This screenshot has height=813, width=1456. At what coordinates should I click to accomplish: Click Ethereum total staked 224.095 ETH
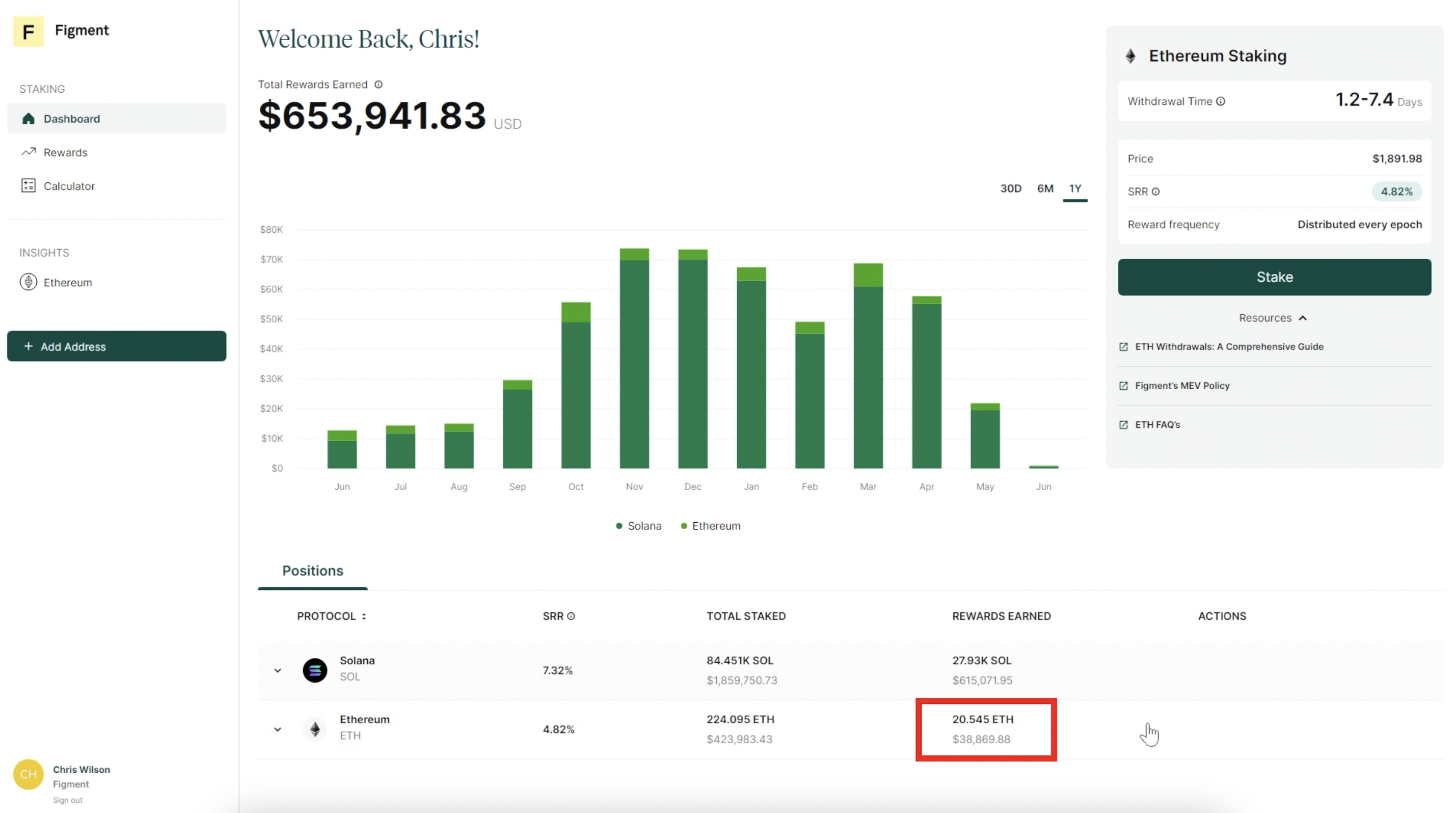click(740, 719)
